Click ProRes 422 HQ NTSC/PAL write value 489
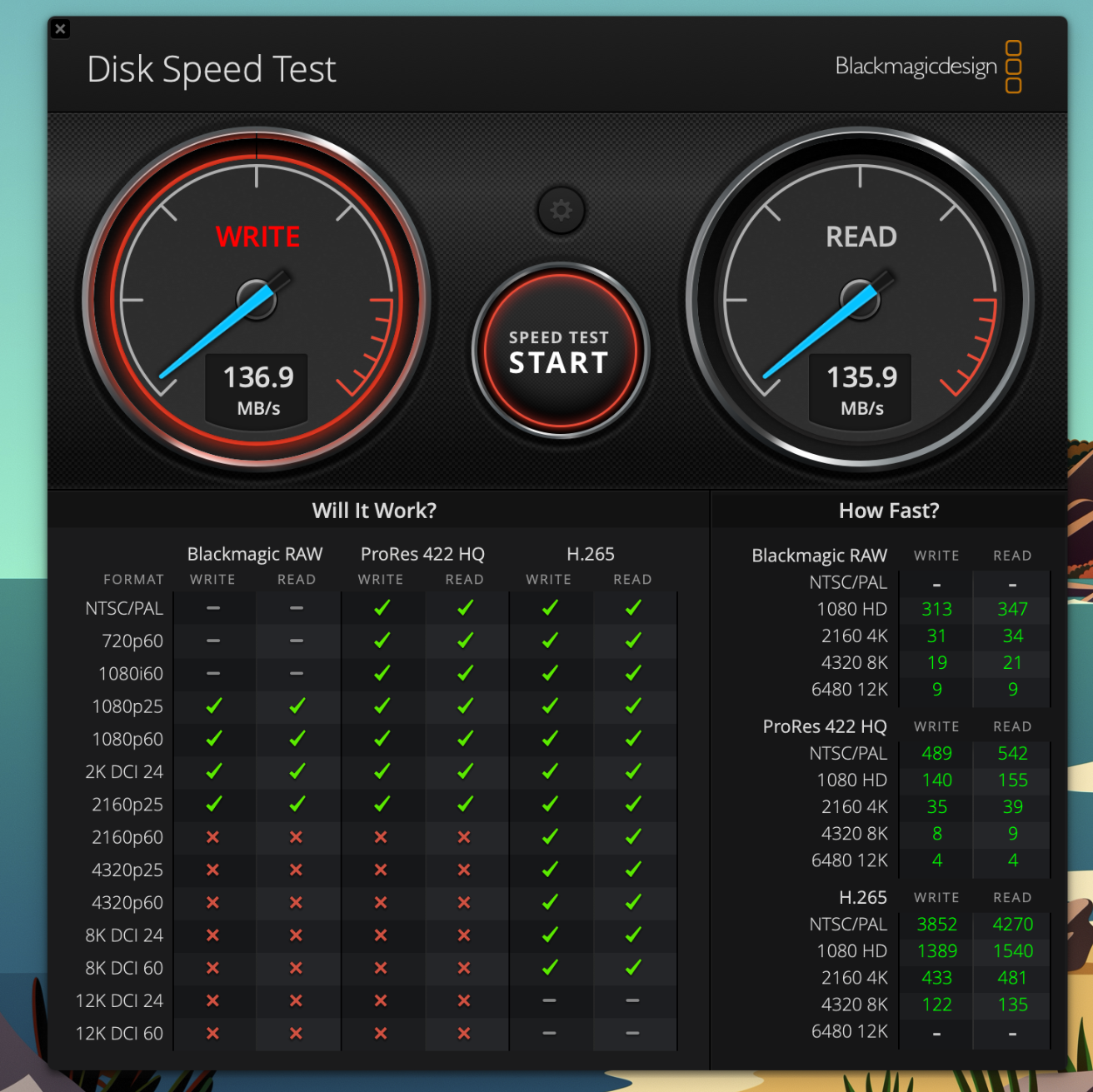This screenshot has width=1093, height=1092. pyautogui.click(x=937, y=754)
